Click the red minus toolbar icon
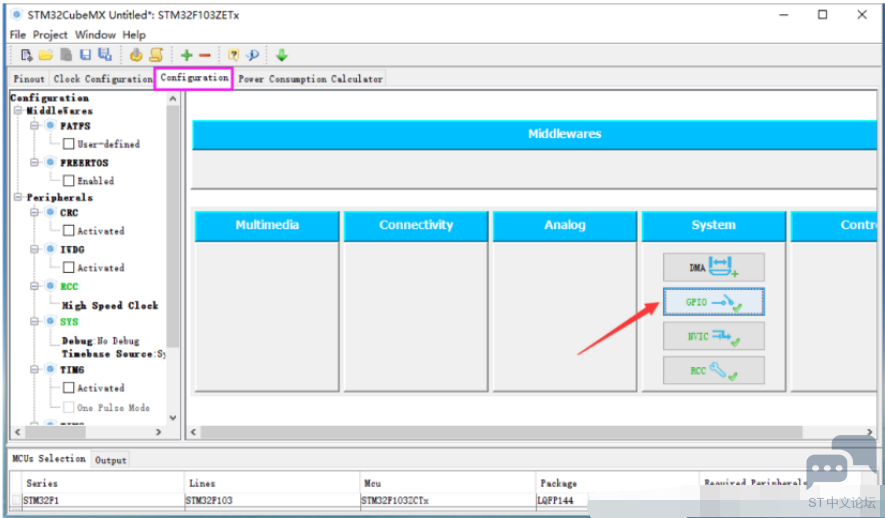The width and height of the screenshot is (885, 518). tap(205, 55)
